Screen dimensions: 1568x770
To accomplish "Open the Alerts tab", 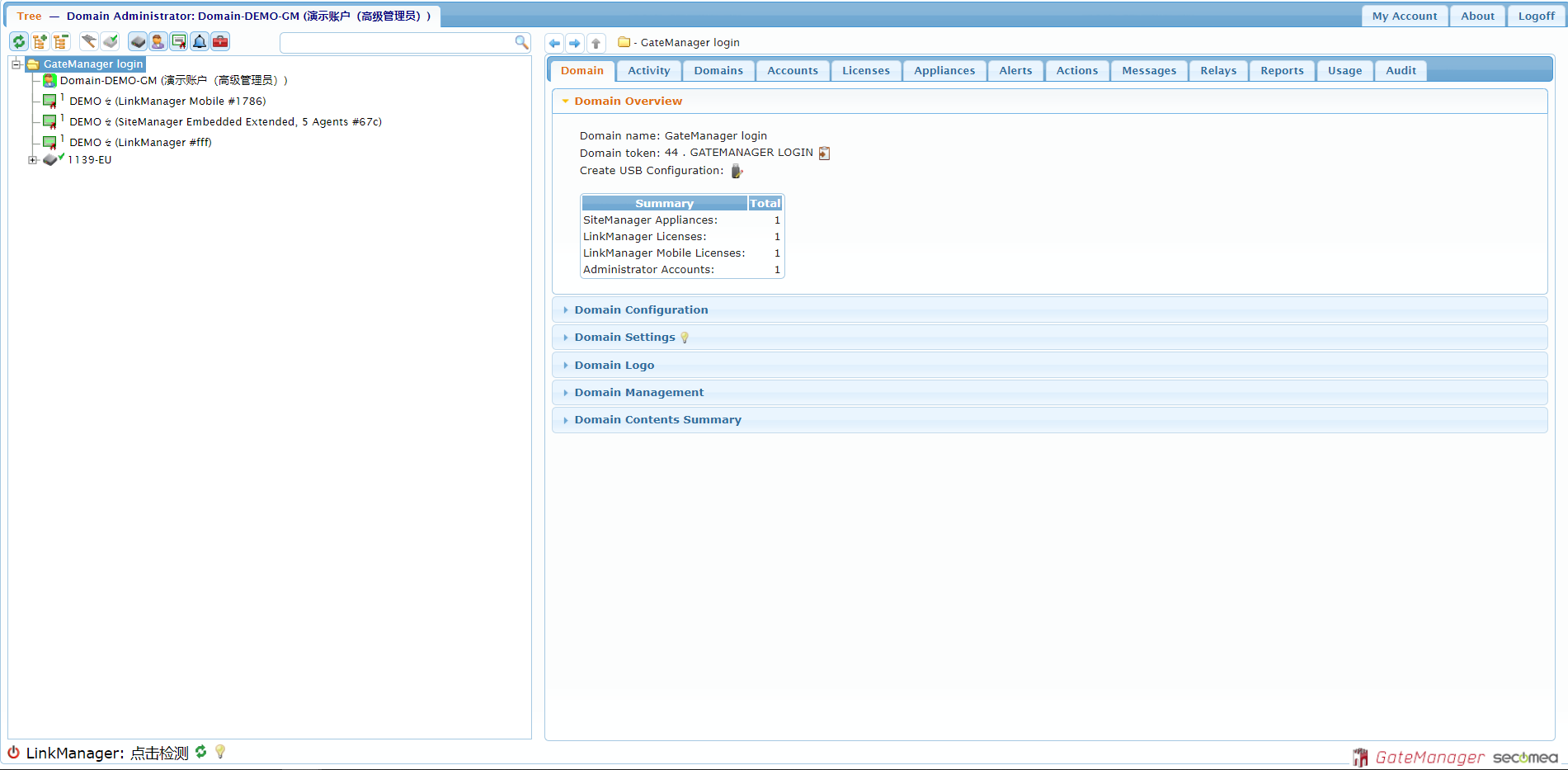I will (1015, 71).
